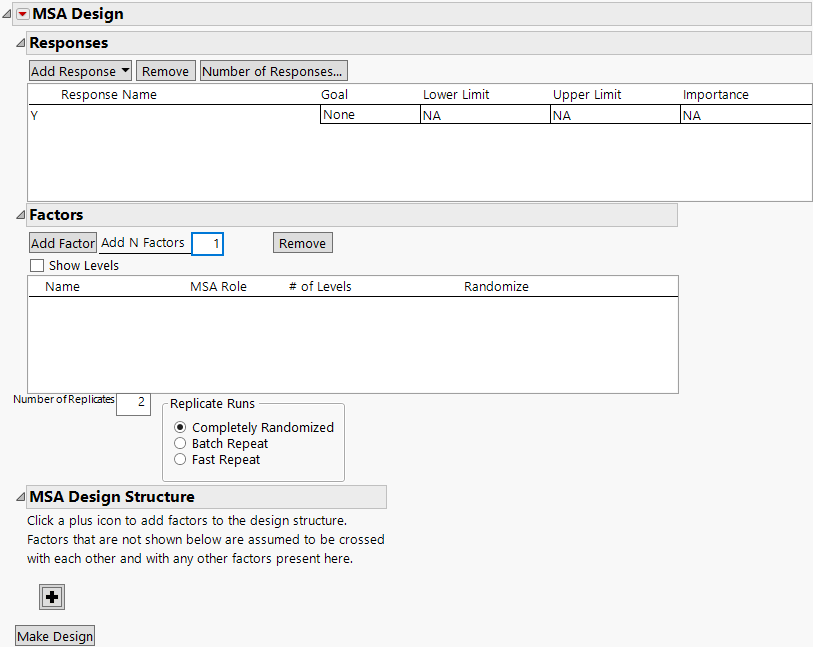Collapse the MSA Design outline

point(8,14)
